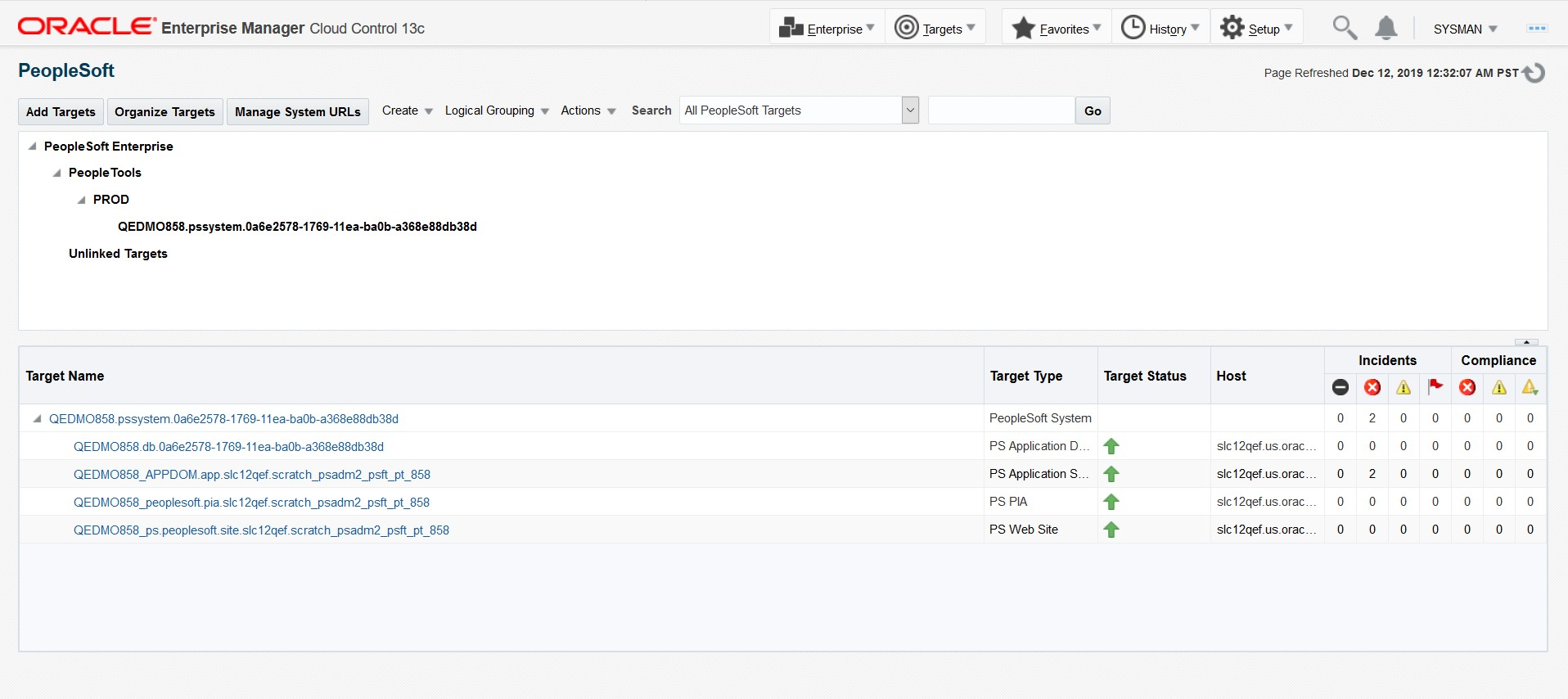This screenshot has width=1568, height=699.
Task: Expand the Actions dropdown
Action: [x=588, y=110]
